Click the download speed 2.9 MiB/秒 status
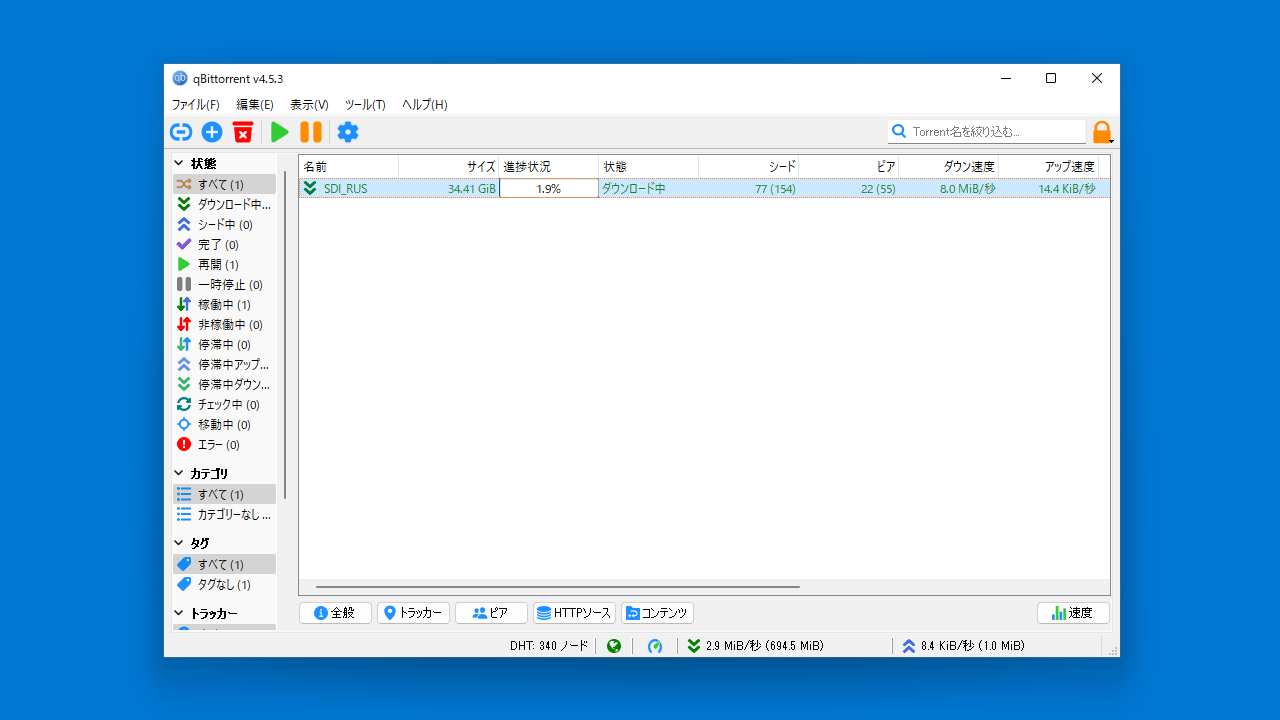This screenshot has height=720, width=1280. point(755,646)
